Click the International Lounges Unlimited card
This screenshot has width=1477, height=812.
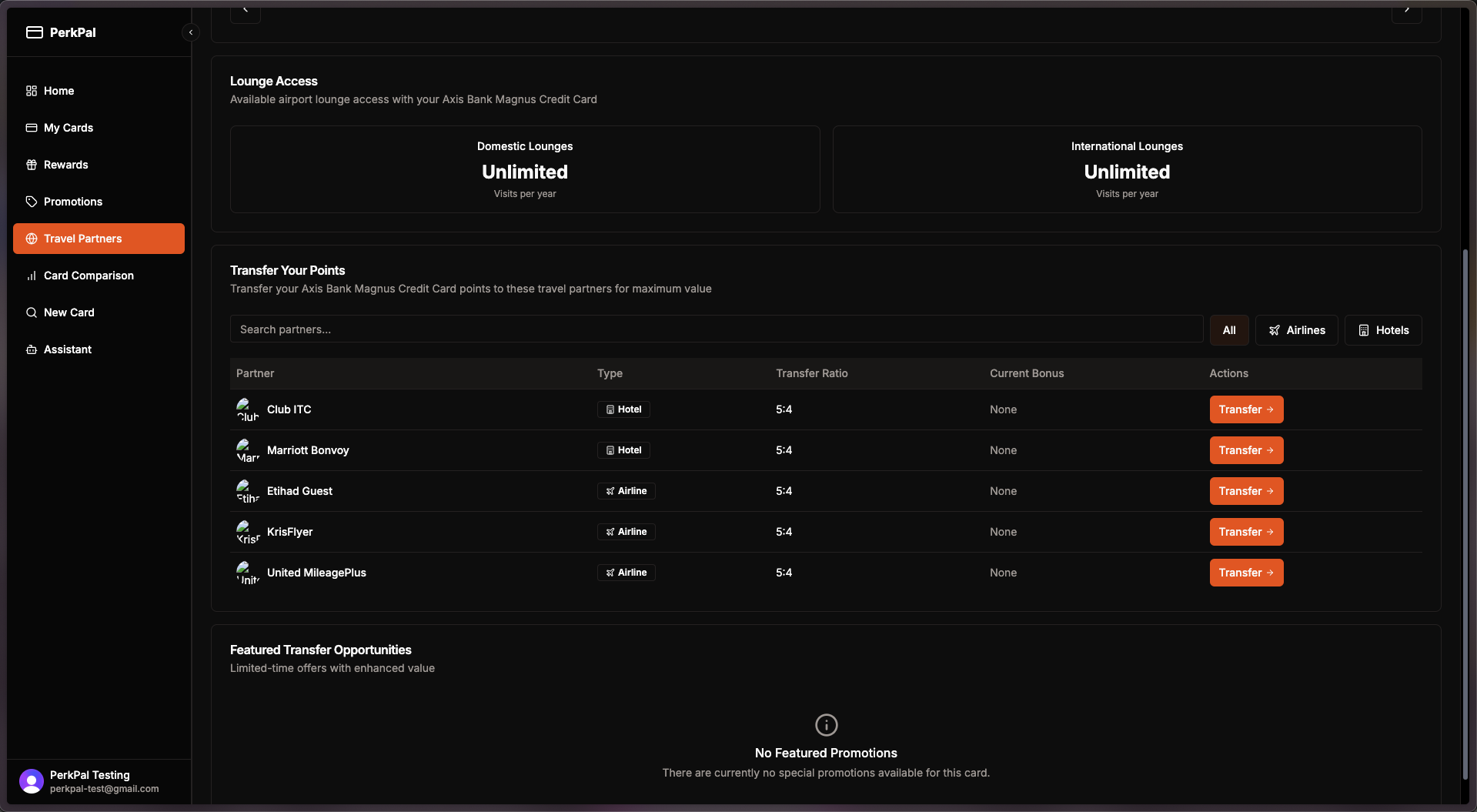pyautogui.click(x=1128, y=169)
